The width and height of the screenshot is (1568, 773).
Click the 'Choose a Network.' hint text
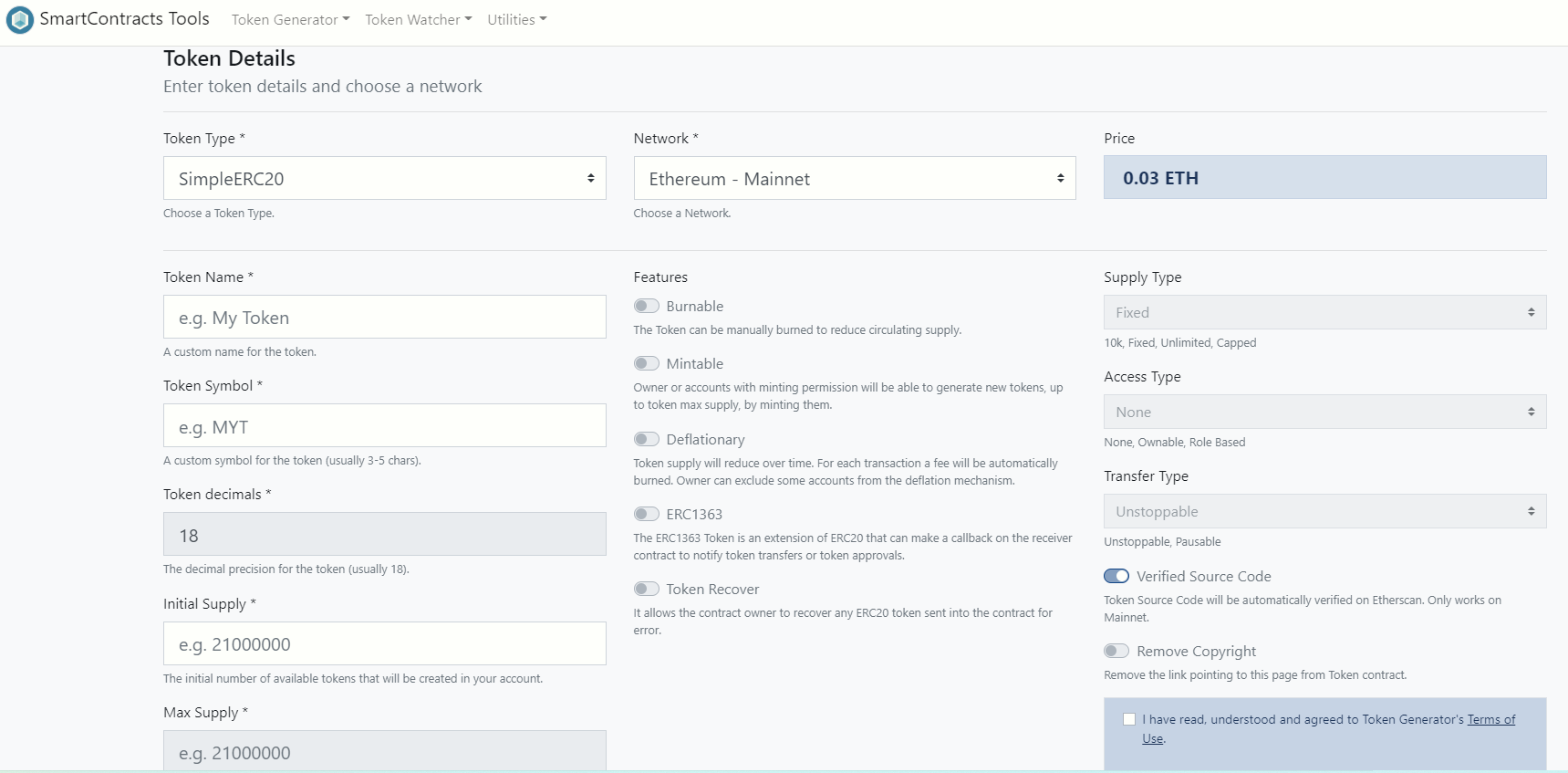pyautogui.click(x=682, y=213)
